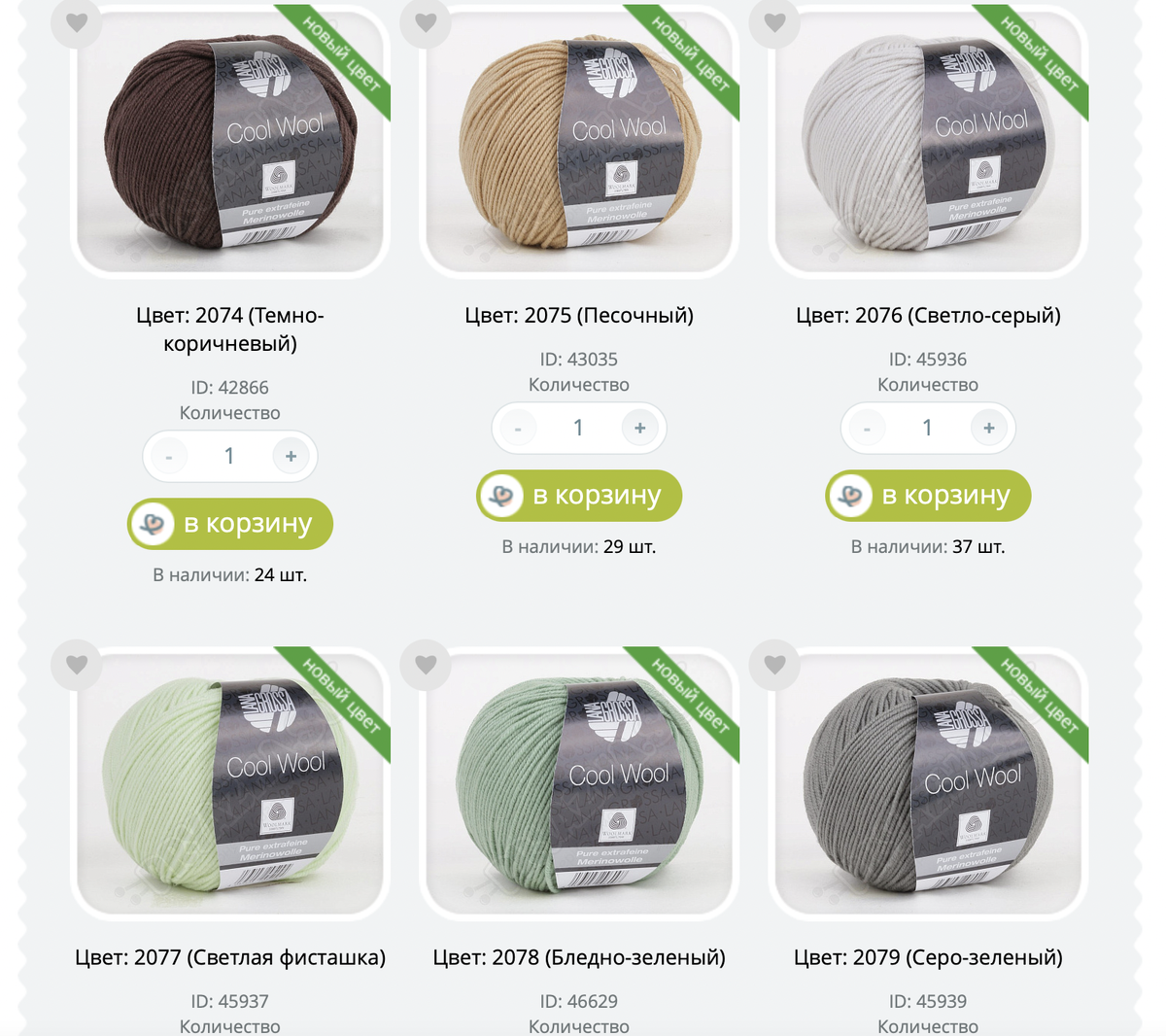
Task: Add sand color 2075 to favorites heart
Action: point(426,21)
